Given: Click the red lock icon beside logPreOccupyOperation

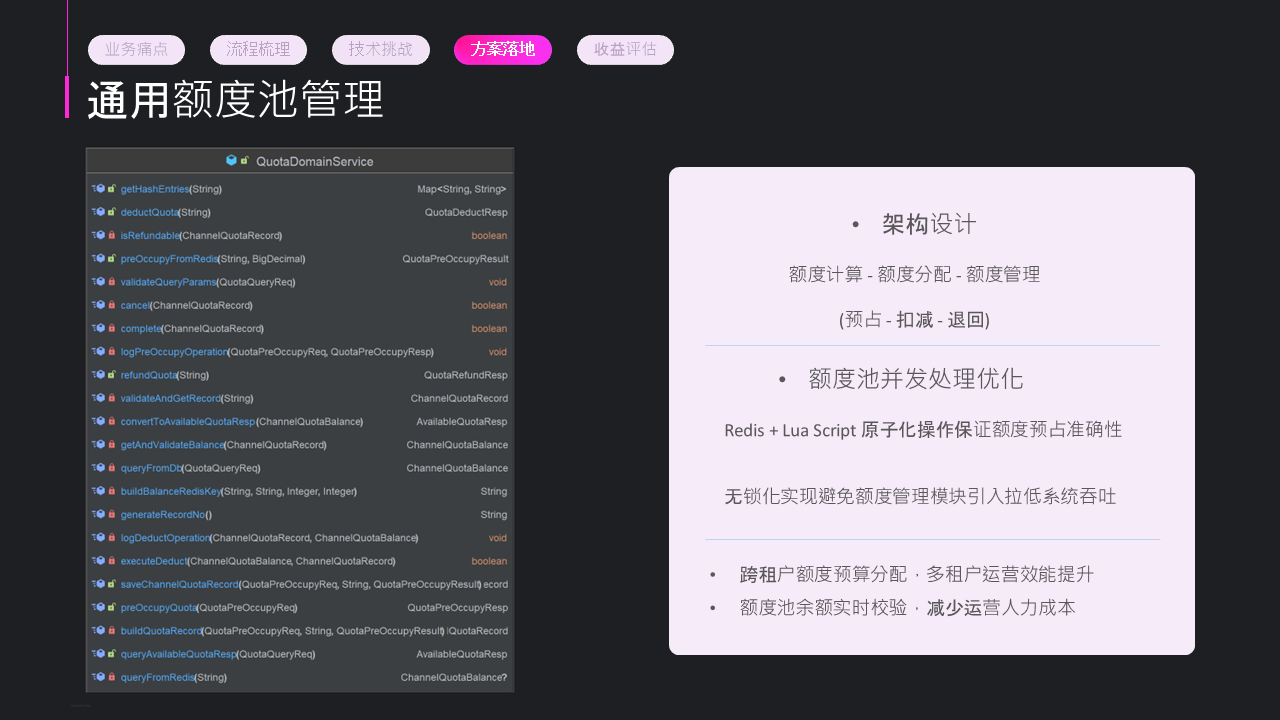Looking at the screenshot, I should pos(112,352).
